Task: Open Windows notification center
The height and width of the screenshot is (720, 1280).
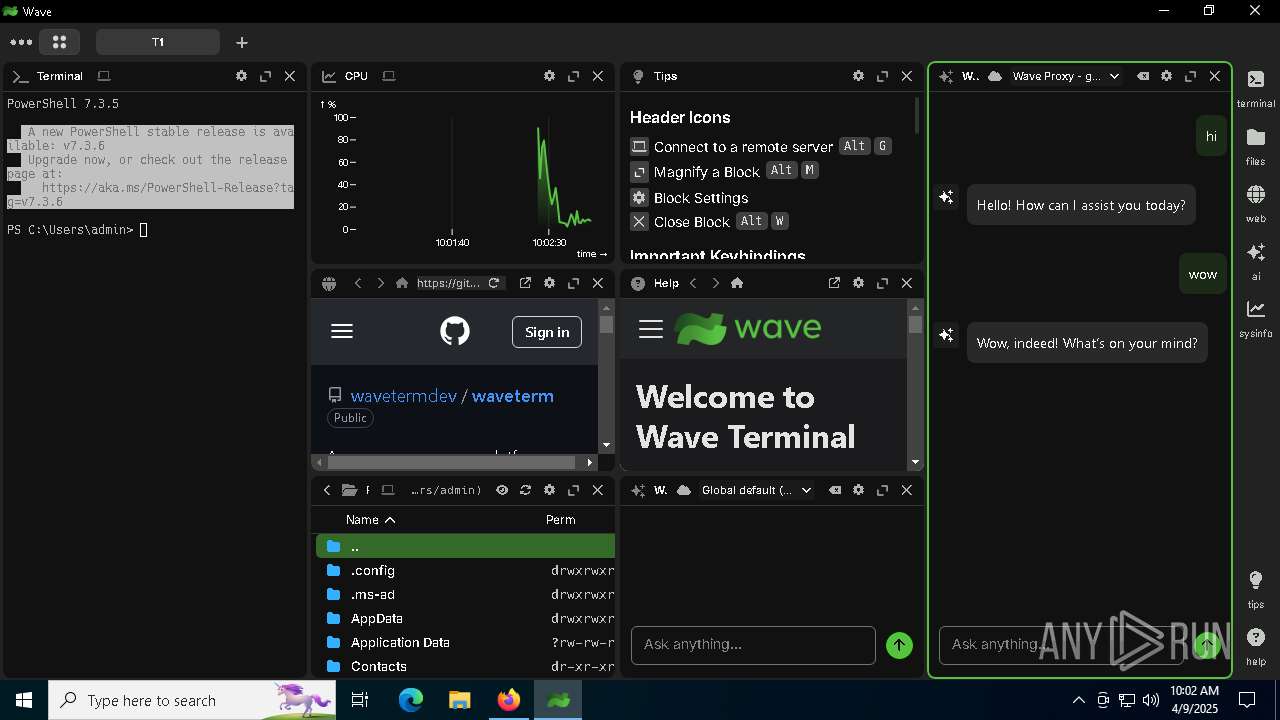Action: coord(1247,700)
